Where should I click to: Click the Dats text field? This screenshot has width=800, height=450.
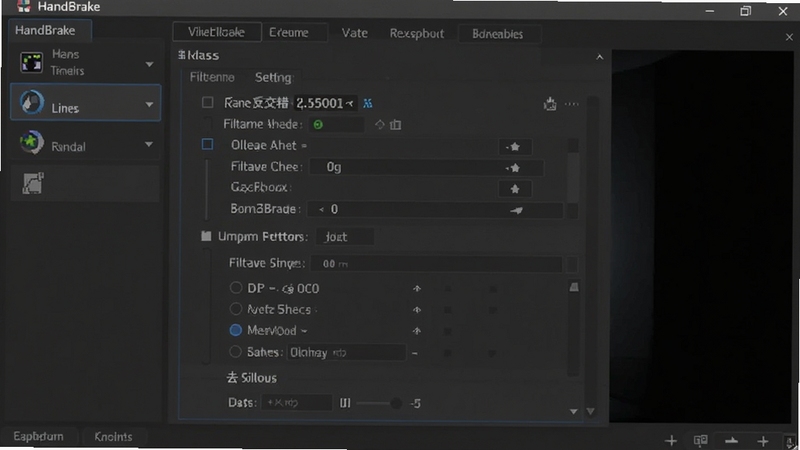pyautogui.click(x=296, y=403)
